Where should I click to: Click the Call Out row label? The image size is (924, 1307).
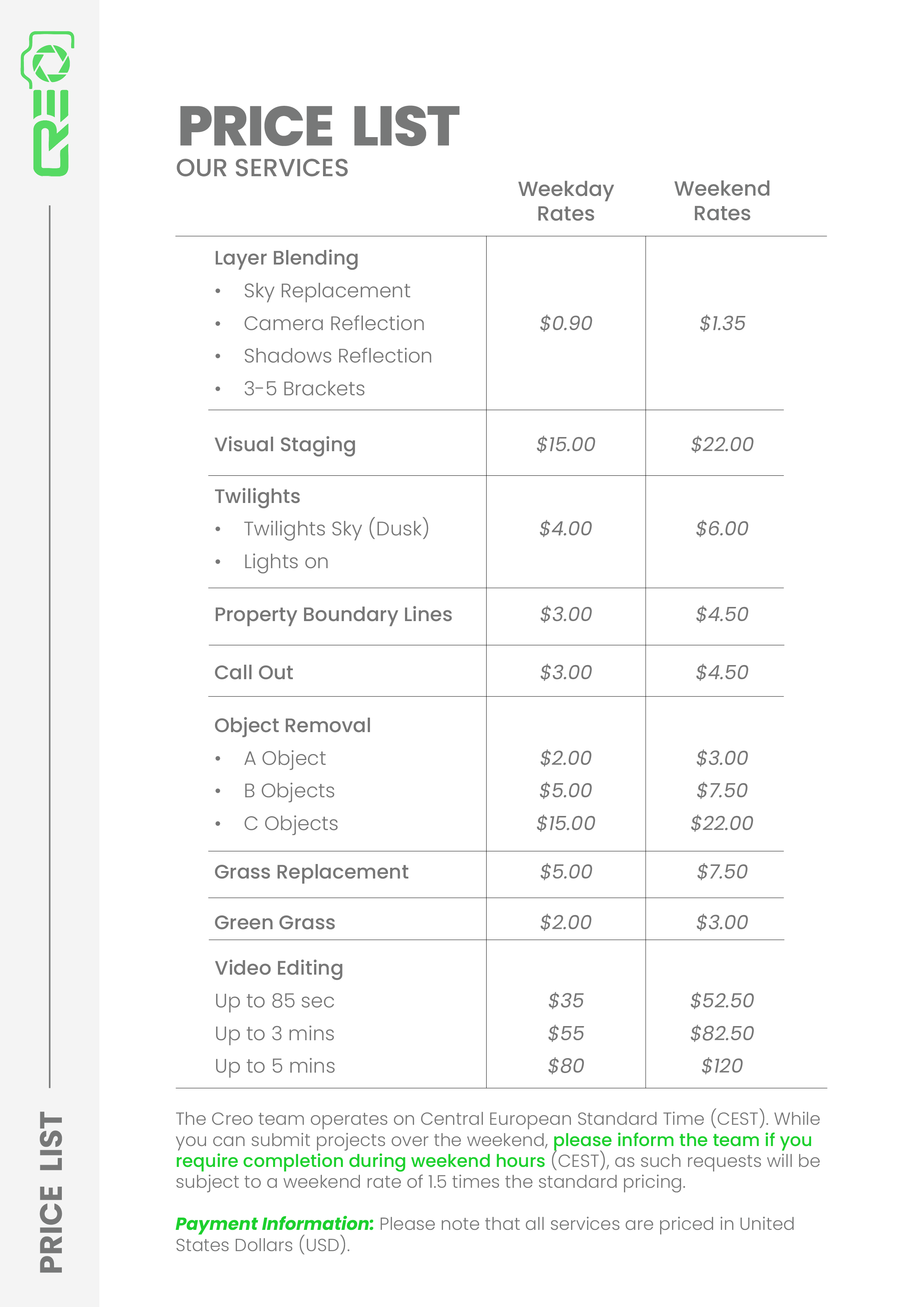click(253, 673)
